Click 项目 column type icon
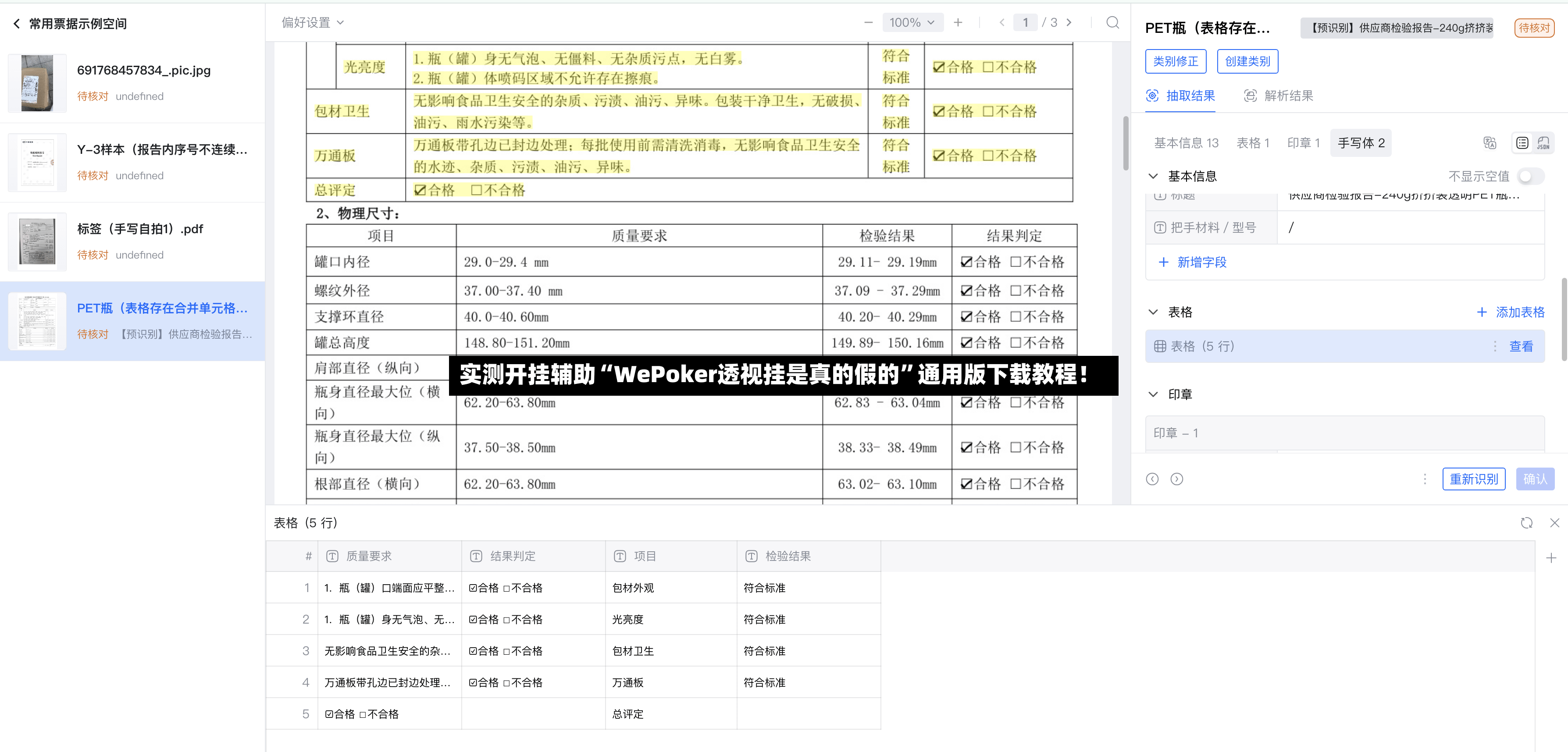1568x752 pixels. point(620,556)
